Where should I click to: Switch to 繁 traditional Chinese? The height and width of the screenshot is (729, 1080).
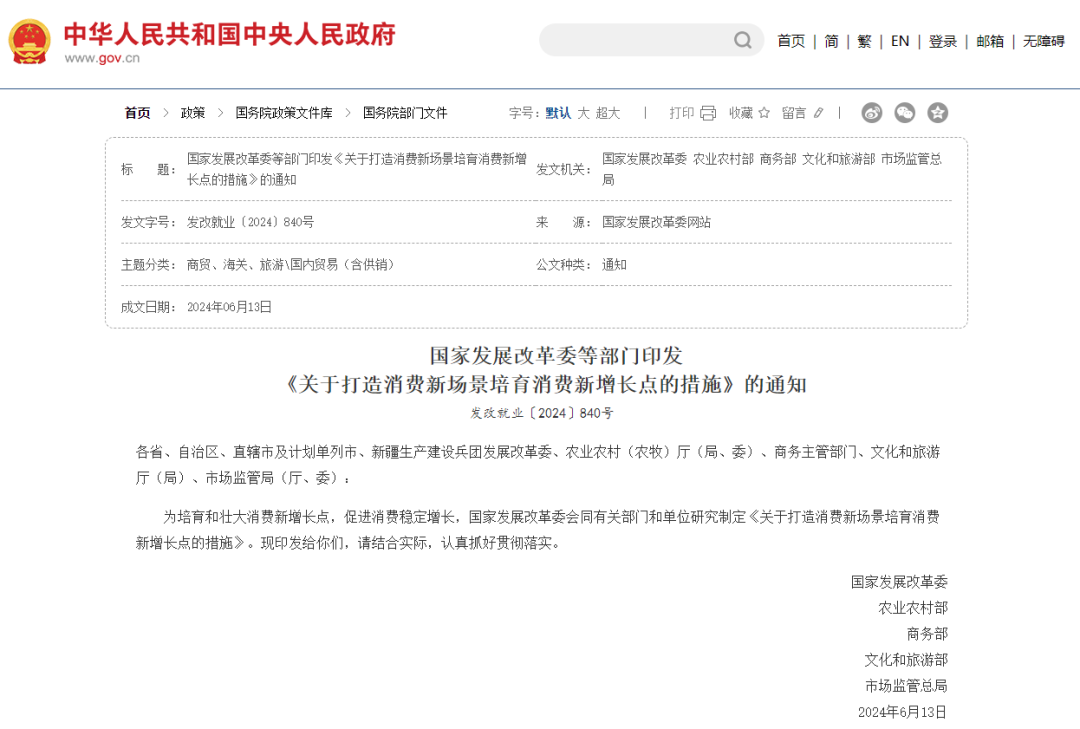coord(864,41)
